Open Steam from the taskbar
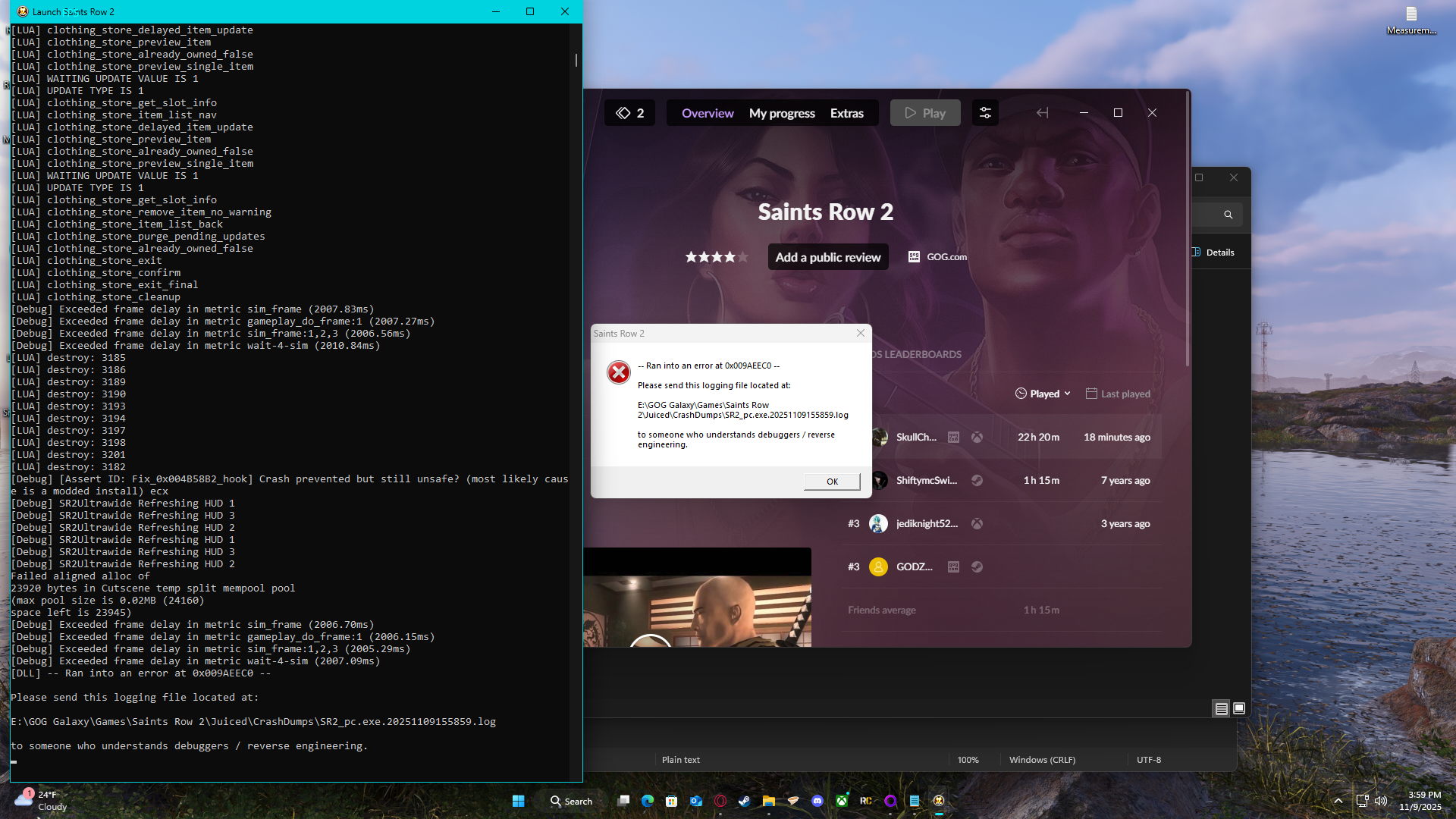The image size is (1456, 819). [x=745, y=801]
